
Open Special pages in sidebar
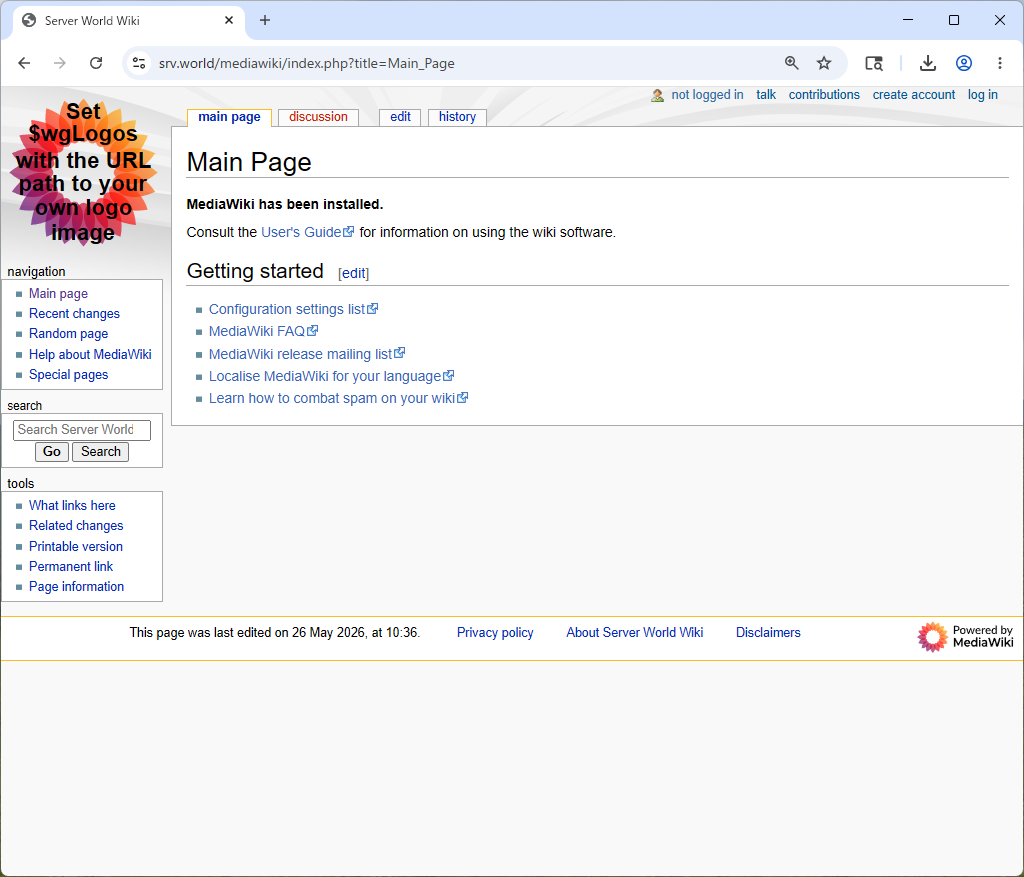click(69, 375)
